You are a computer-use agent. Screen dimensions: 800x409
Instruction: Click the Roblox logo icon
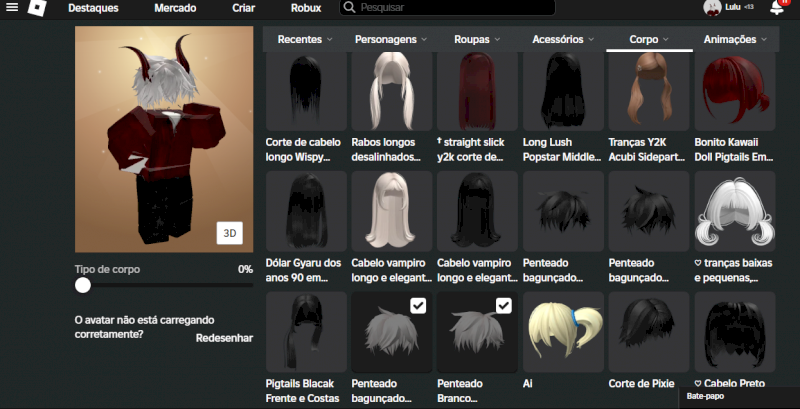(37, 7)
